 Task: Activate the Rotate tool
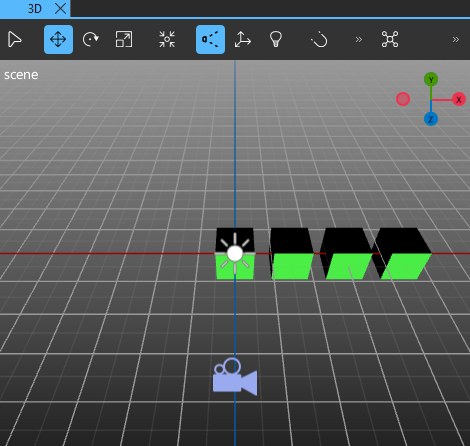[91, 39]
